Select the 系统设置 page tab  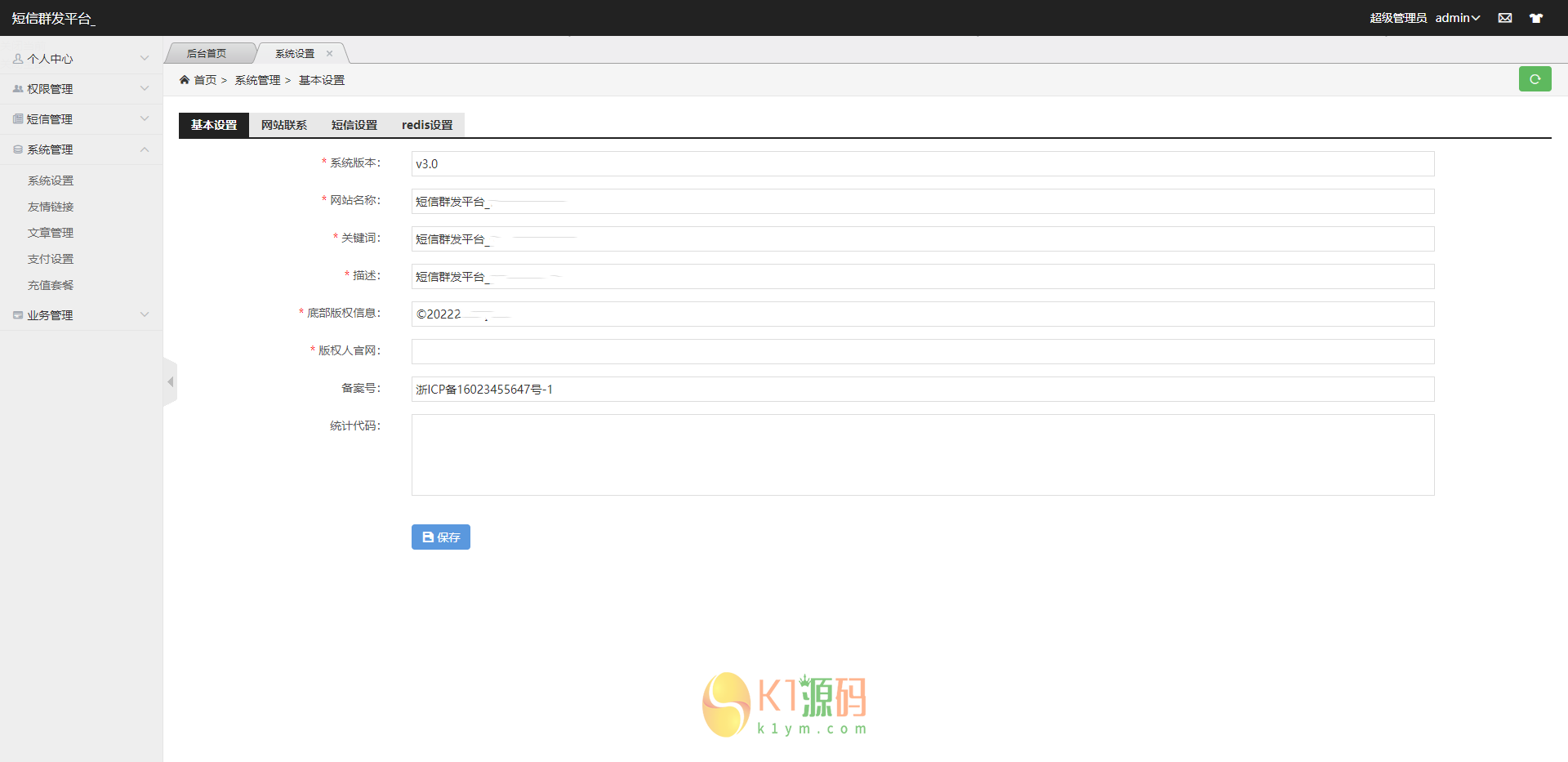point(295,54)
